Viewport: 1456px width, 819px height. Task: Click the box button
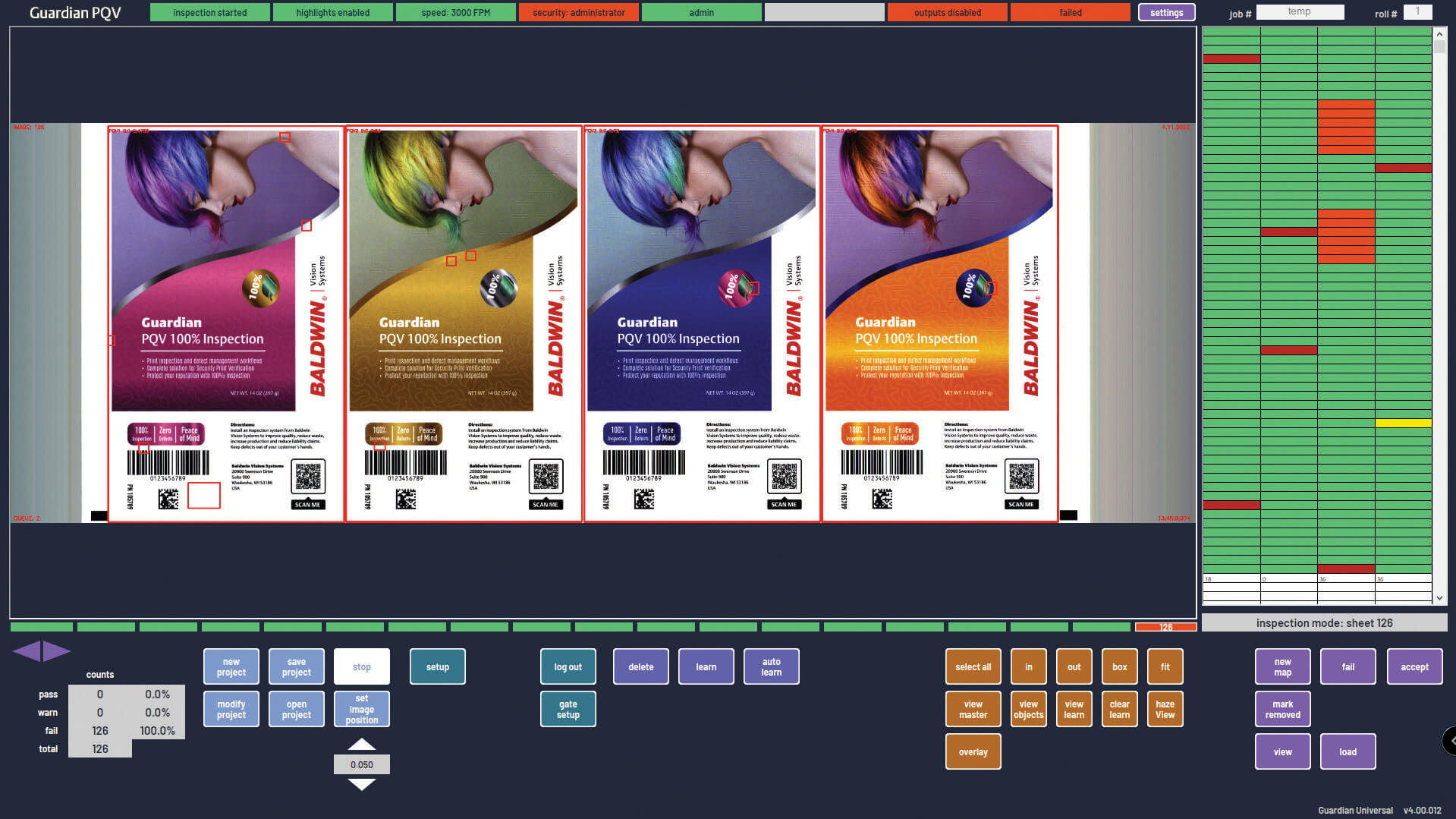1120,666
